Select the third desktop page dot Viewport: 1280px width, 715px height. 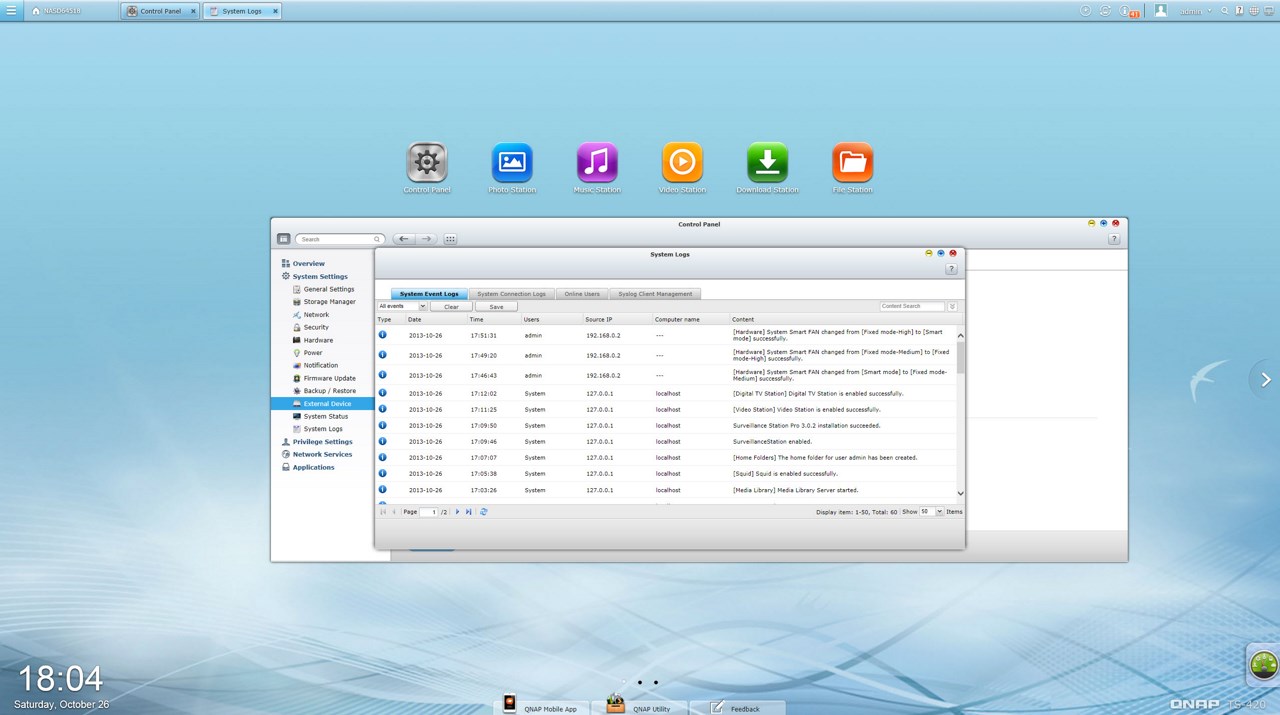pos(656,683)
